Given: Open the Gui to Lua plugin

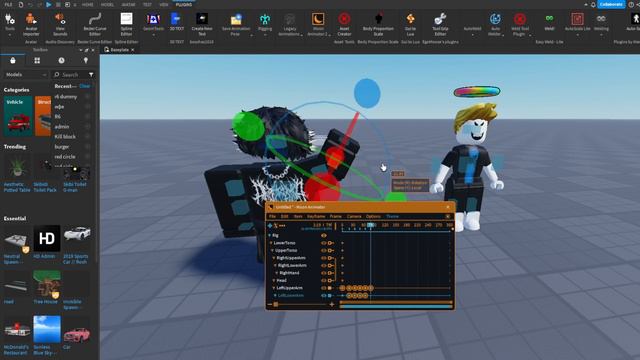Looking at the screenshot, I should tap(410, 24).
